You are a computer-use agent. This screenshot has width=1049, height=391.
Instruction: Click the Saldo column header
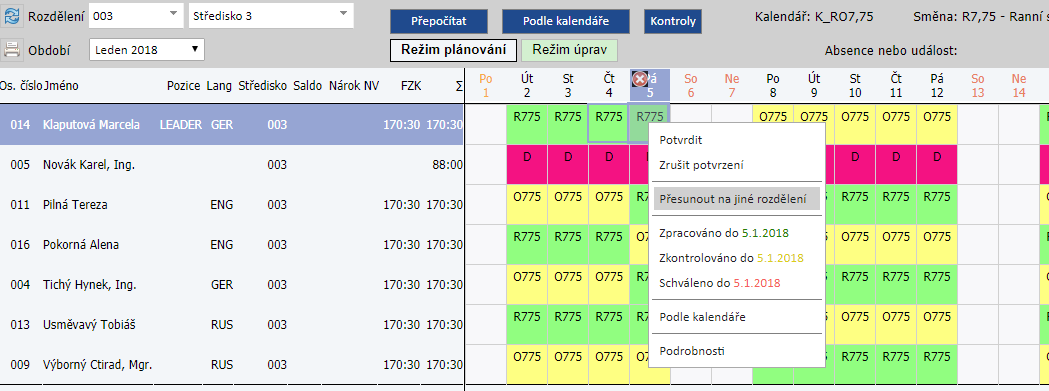coord(308,86)
